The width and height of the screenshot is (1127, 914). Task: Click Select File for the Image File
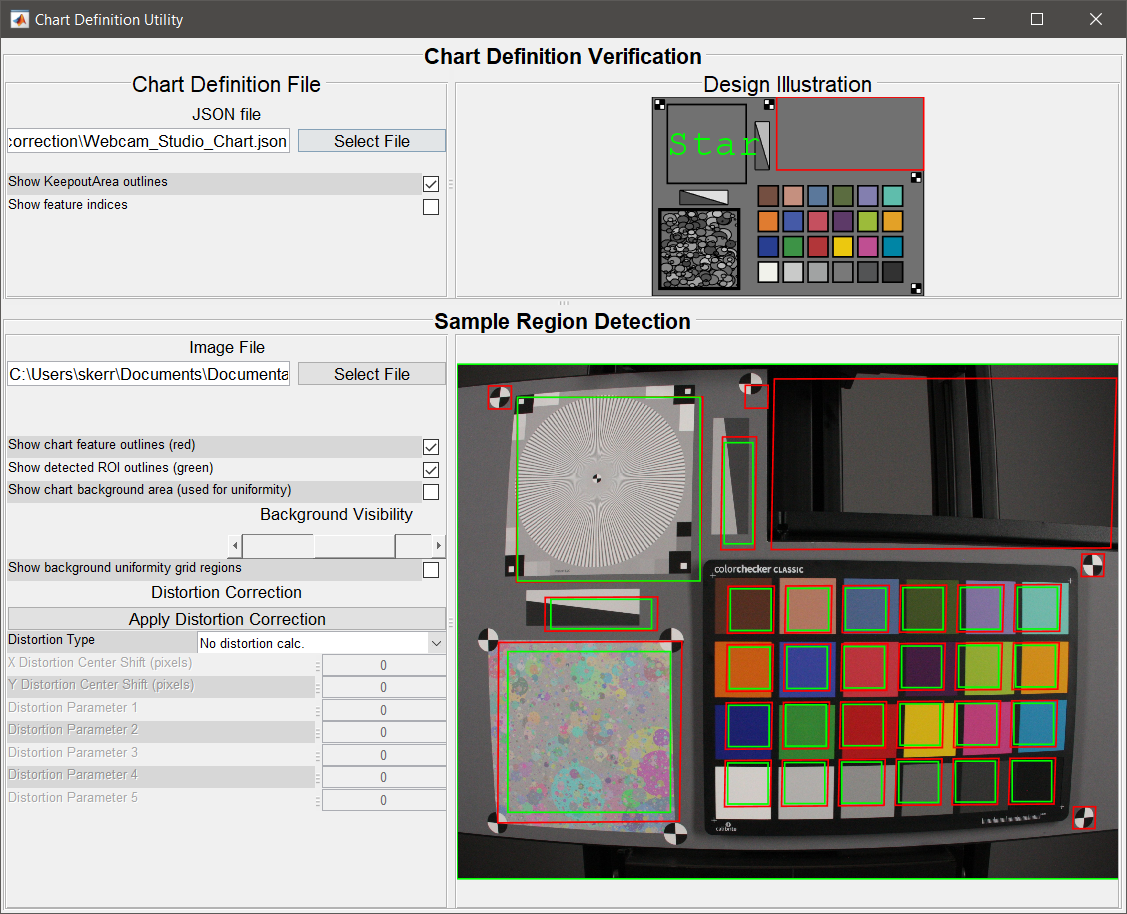371,373
